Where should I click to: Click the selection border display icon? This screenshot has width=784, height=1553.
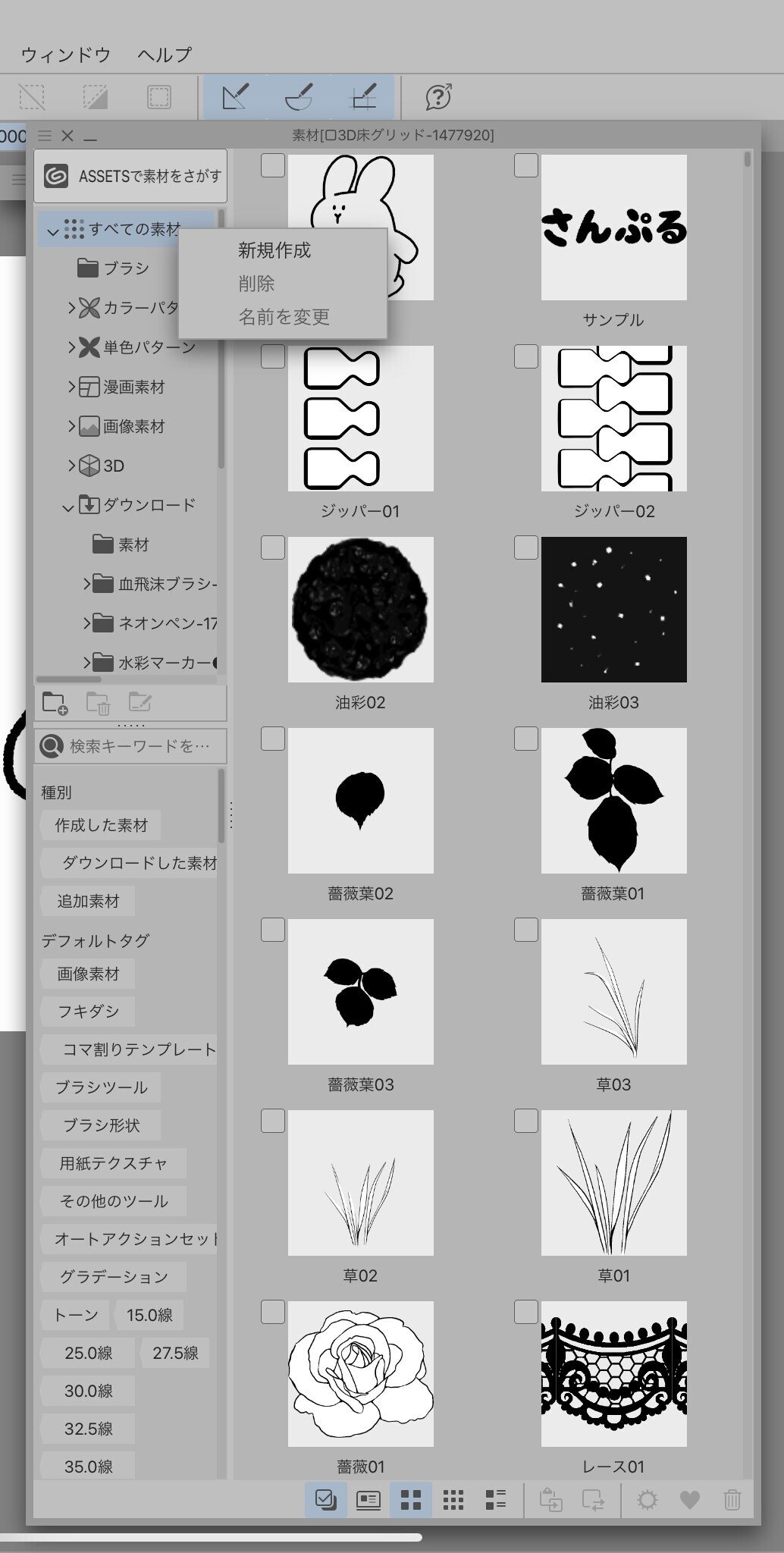[159, 97]
